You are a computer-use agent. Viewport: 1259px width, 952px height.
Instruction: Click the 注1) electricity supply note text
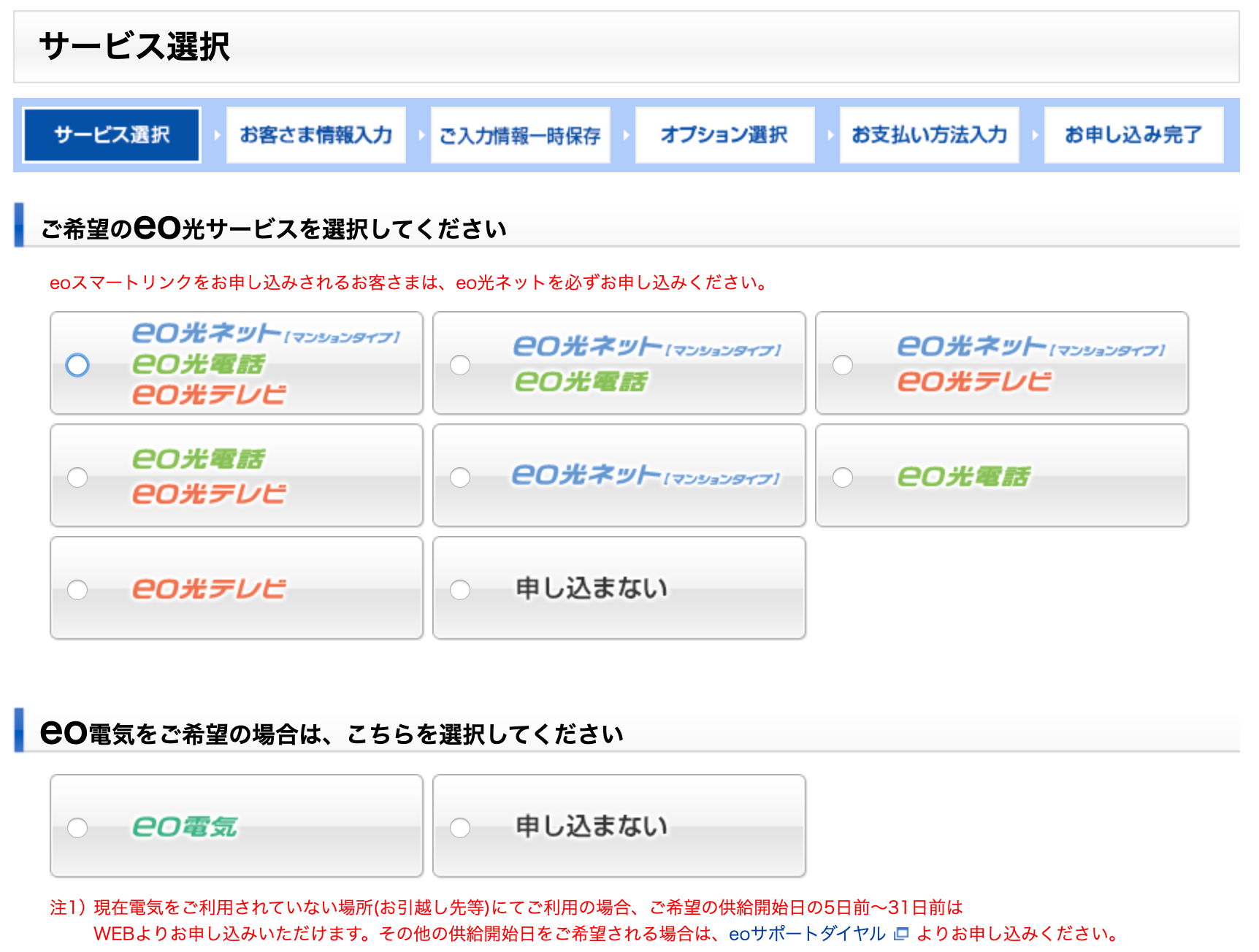tap(583, 921)
